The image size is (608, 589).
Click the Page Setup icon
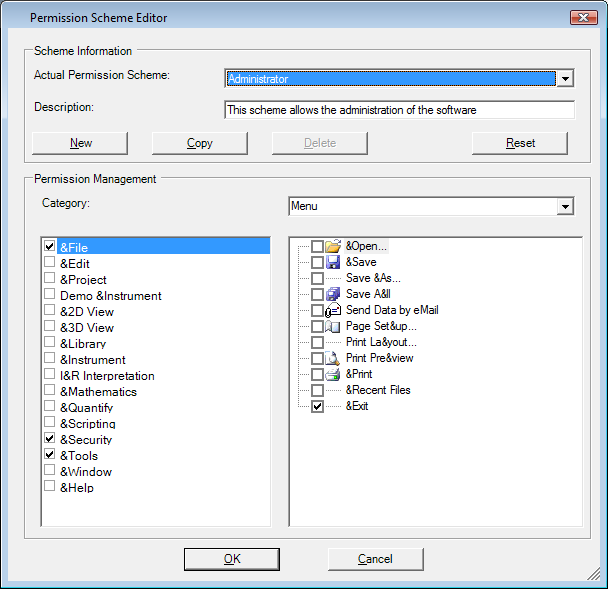[334, 326]
